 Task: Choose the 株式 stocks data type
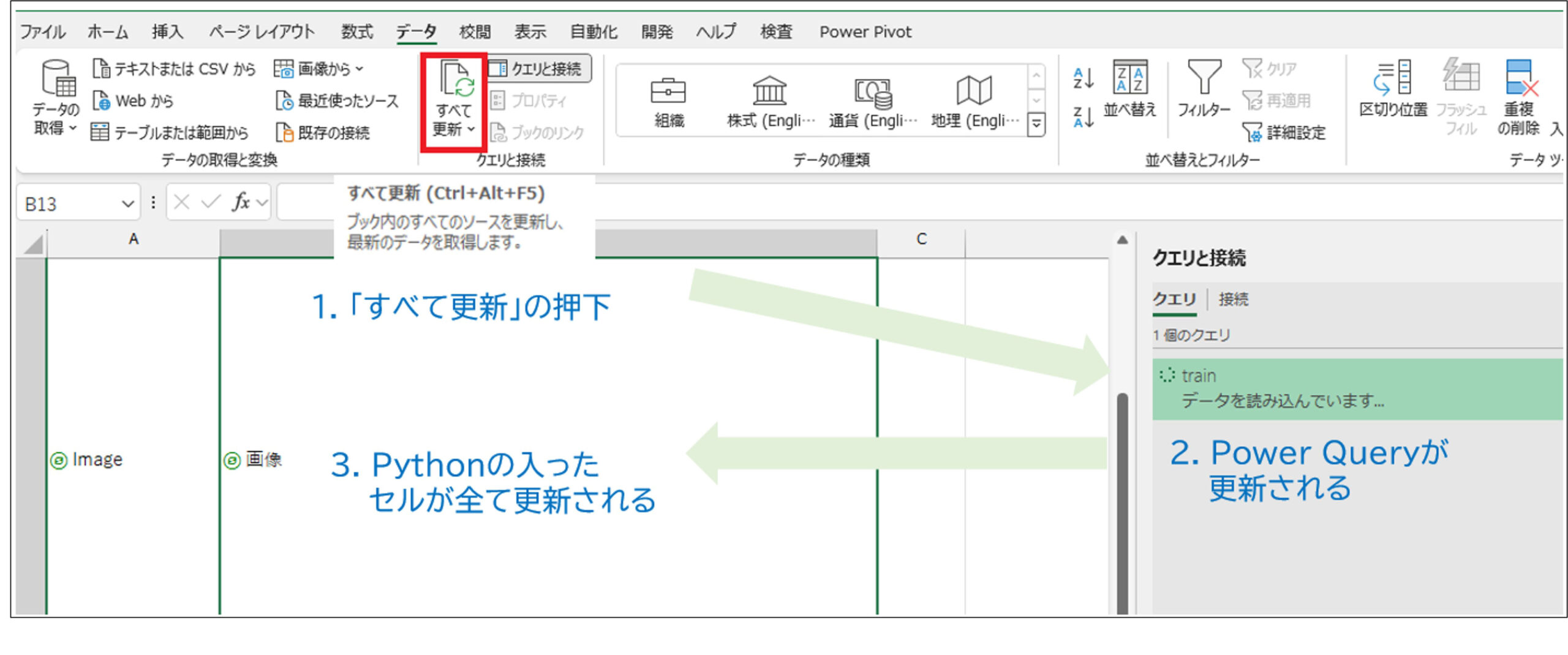(770, 101)
